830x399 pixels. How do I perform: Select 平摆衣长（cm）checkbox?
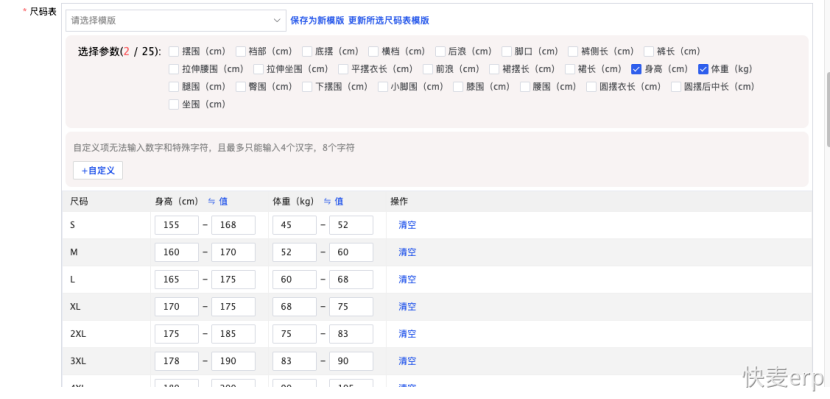343,69
